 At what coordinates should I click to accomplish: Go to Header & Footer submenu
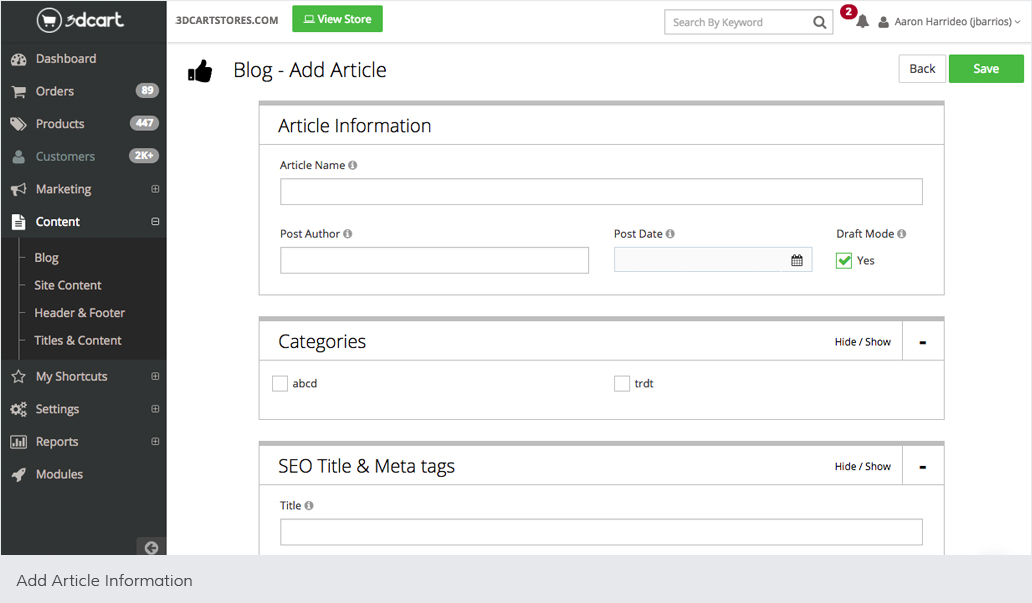(x=79, y=313)
